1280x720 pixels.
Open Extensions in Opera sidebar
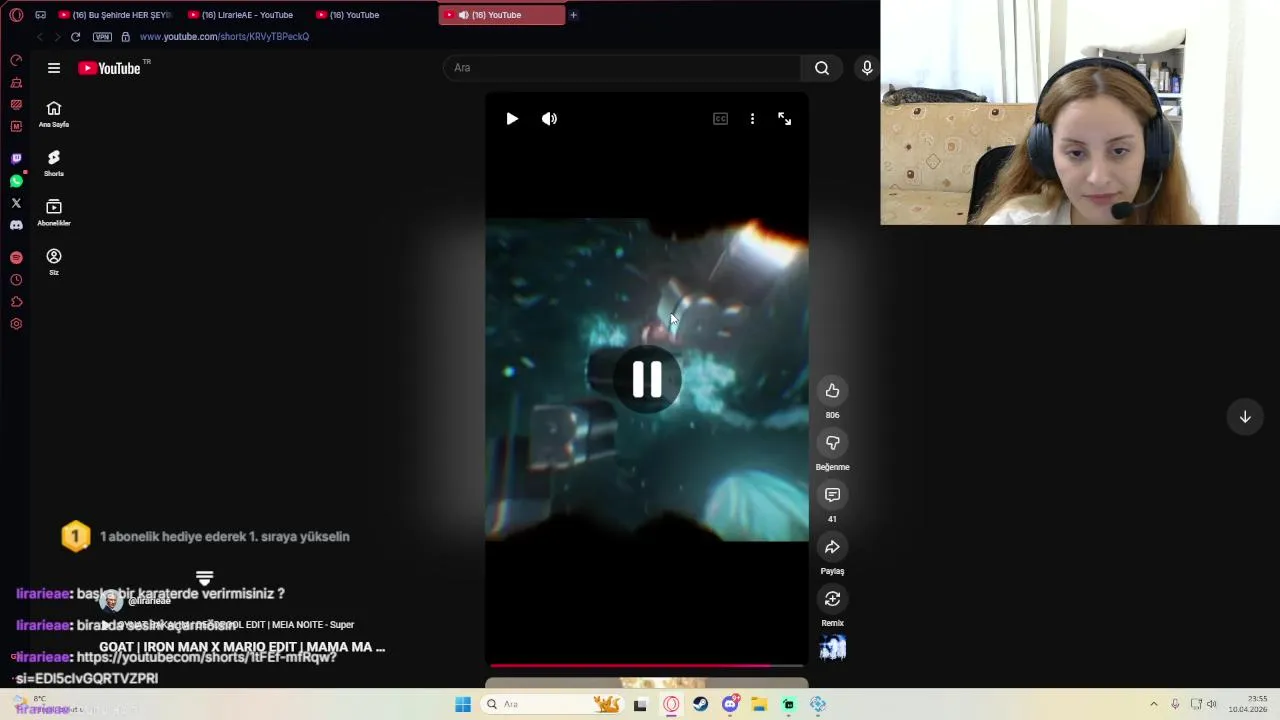(x=16, y=302)
